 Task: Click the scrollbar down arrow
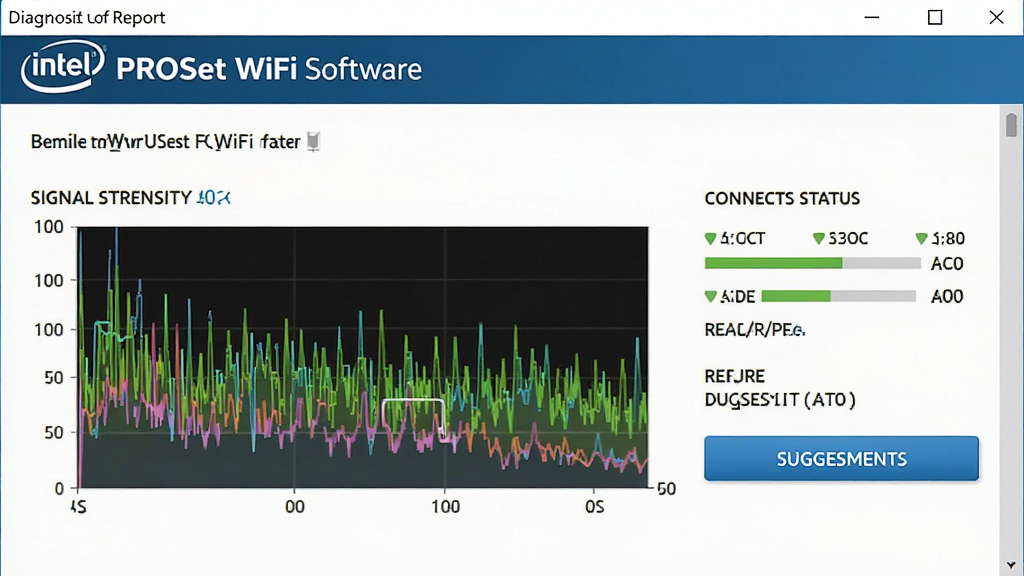tap(1011, 565)
